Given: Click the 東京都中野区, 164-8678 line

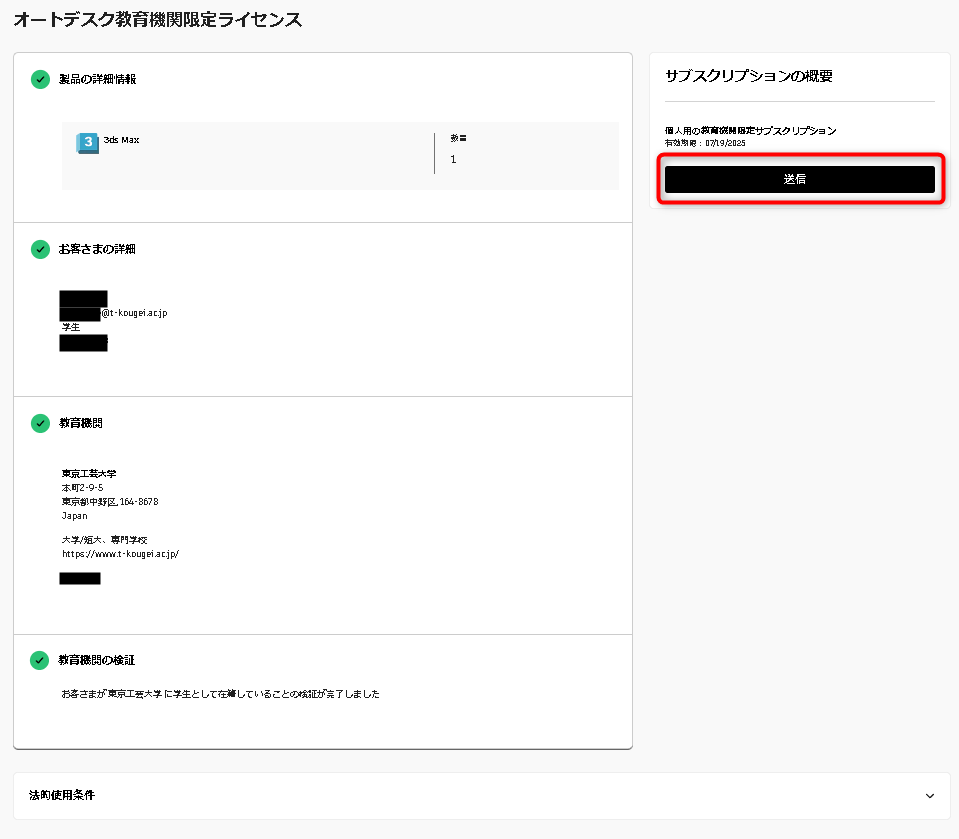Looking at the screenshot, I should (110, 501).
